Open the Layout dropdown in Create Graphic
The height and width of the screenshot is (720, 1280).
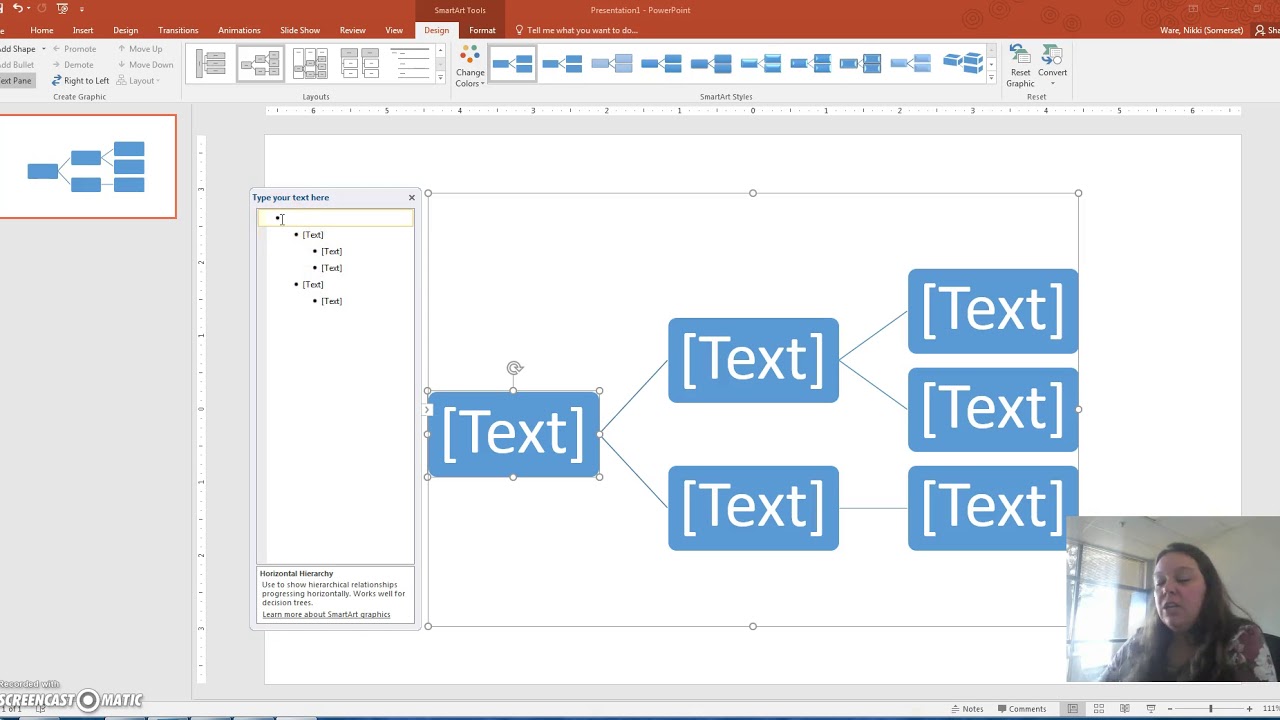138,81
